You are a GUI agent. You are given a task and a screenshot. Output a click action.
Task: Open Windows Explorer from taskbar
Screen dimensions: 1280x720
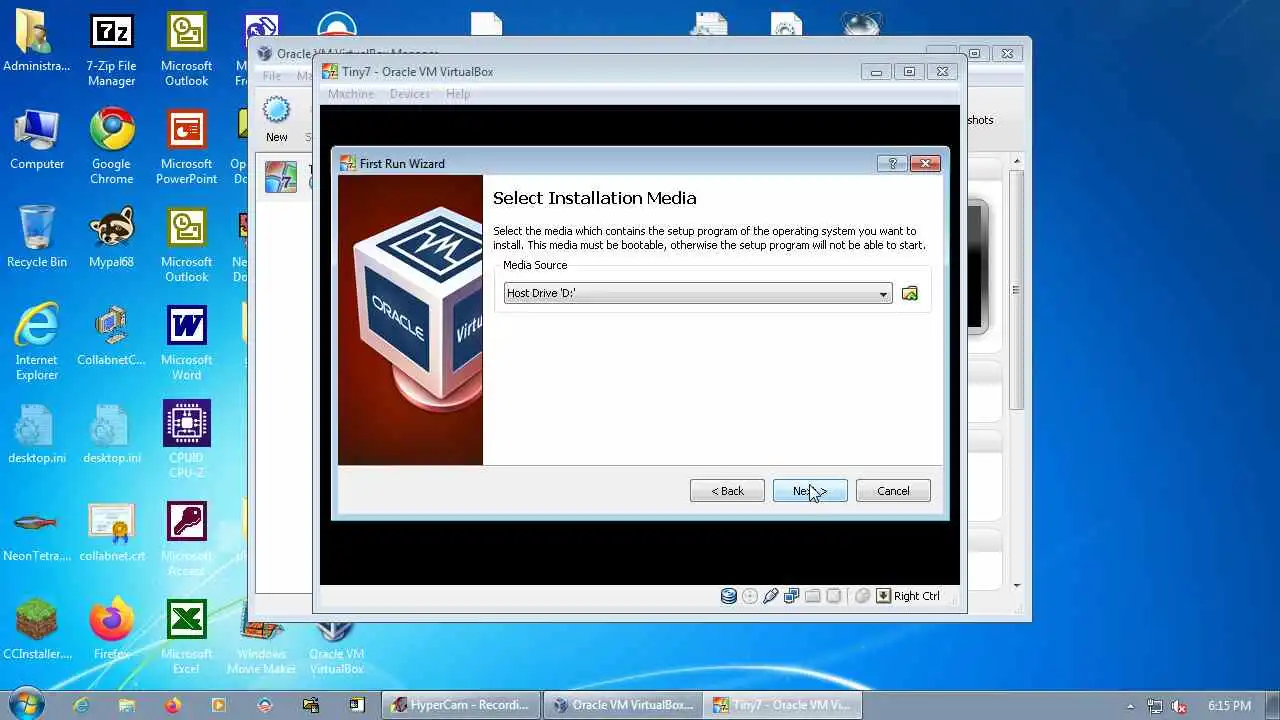[127, 705]
